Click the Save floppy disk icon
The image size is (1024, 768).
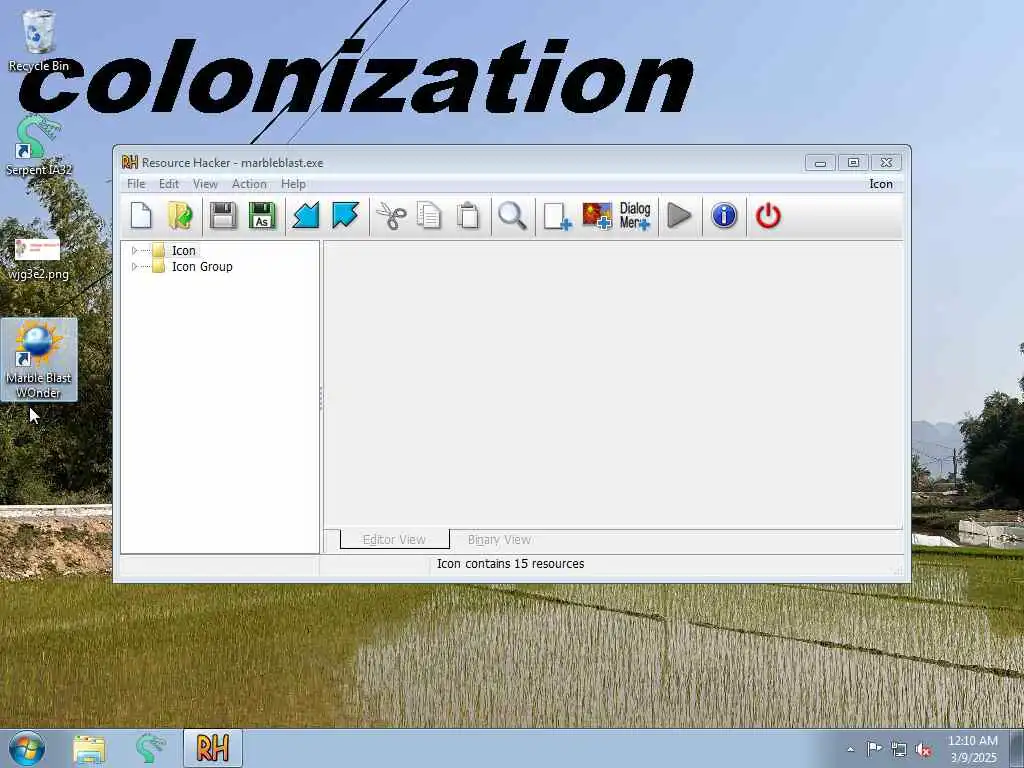223,216
